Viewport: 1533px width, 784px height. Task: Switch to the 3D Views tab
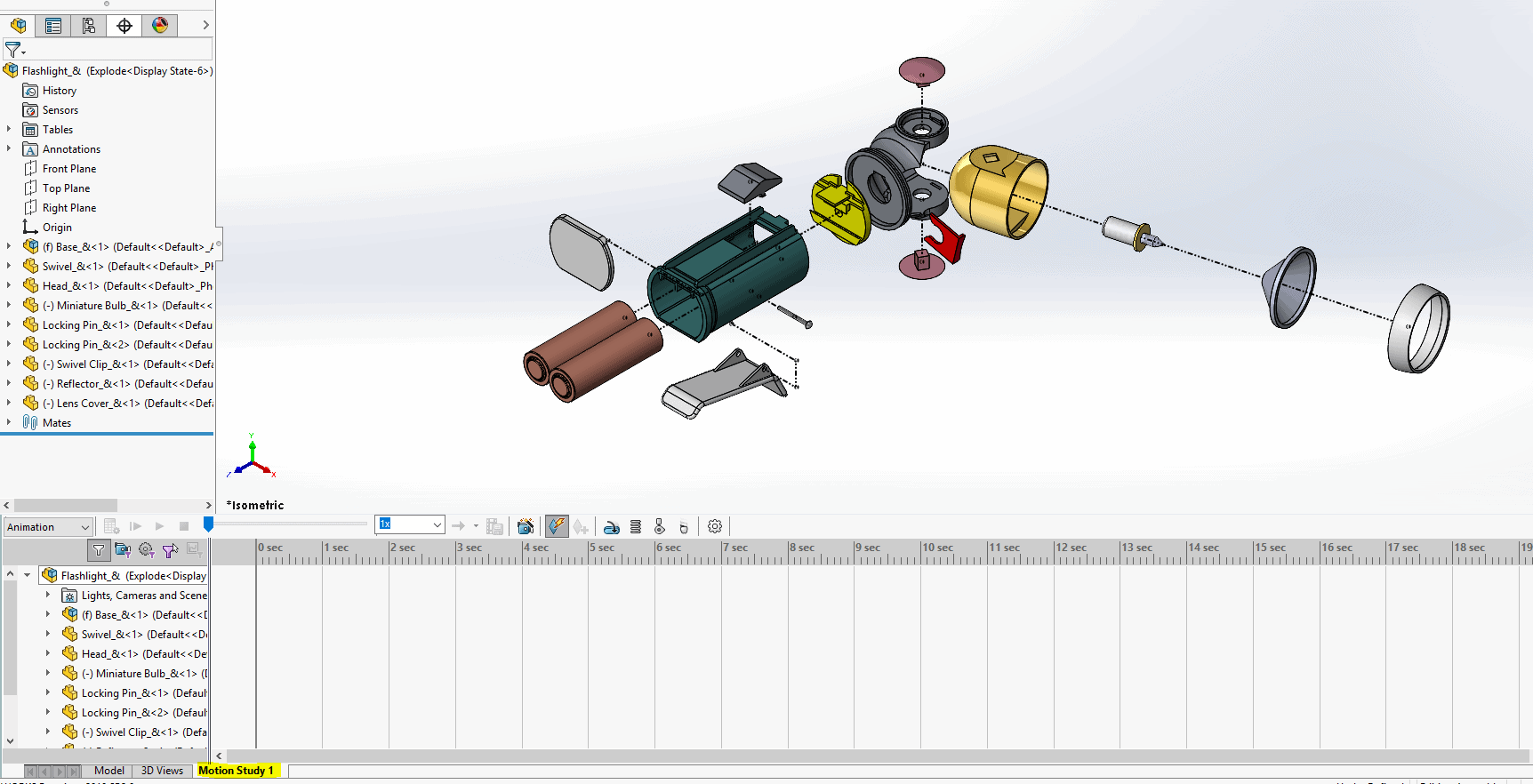click(x=162, y=771)
